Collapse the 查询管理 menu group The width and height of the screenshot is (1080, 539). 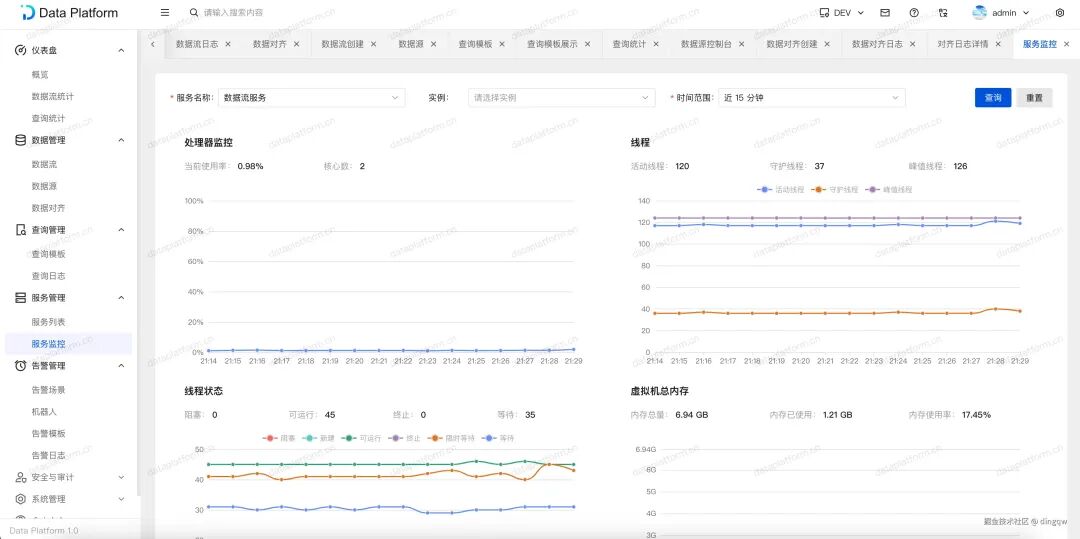coord(121,230)
